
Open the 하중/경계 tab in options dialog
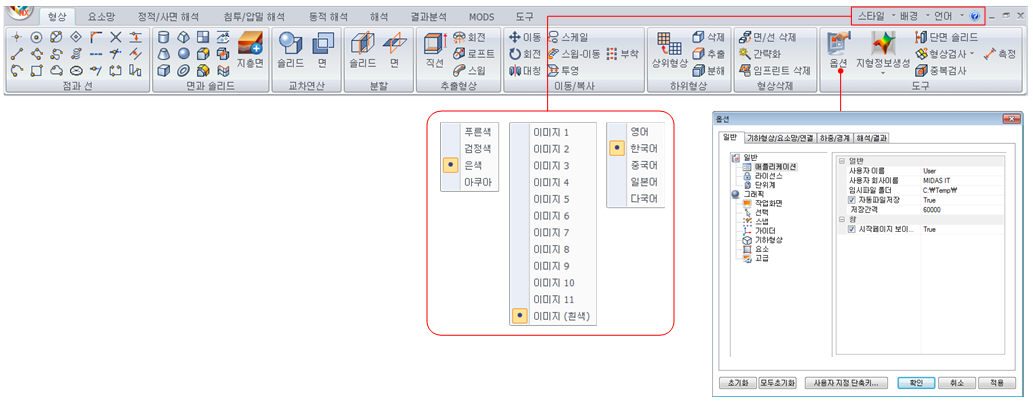[x=834, y=138]
